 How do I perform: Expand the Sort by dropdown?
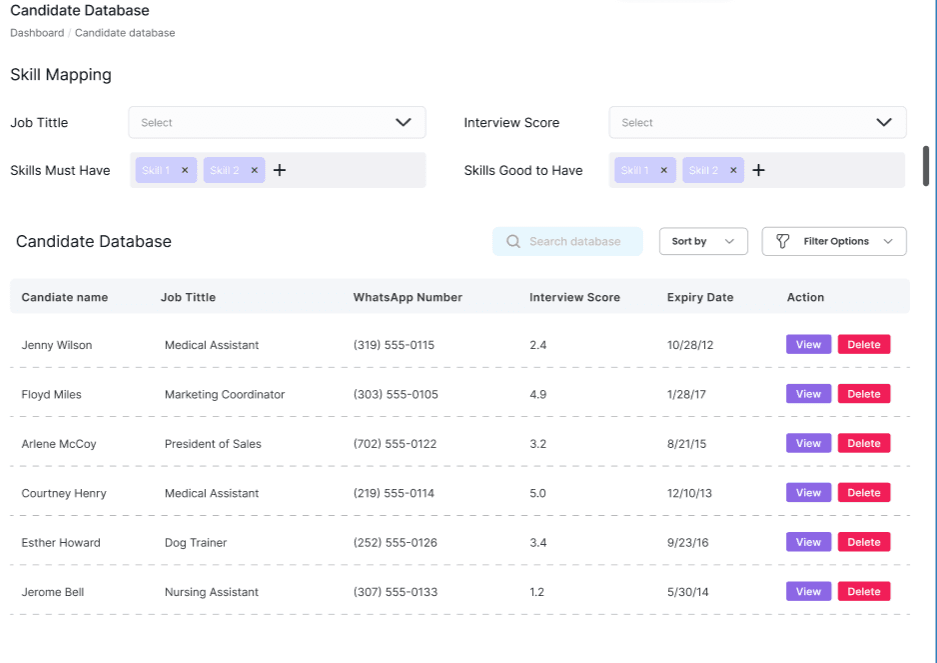(x=703, y=242)
